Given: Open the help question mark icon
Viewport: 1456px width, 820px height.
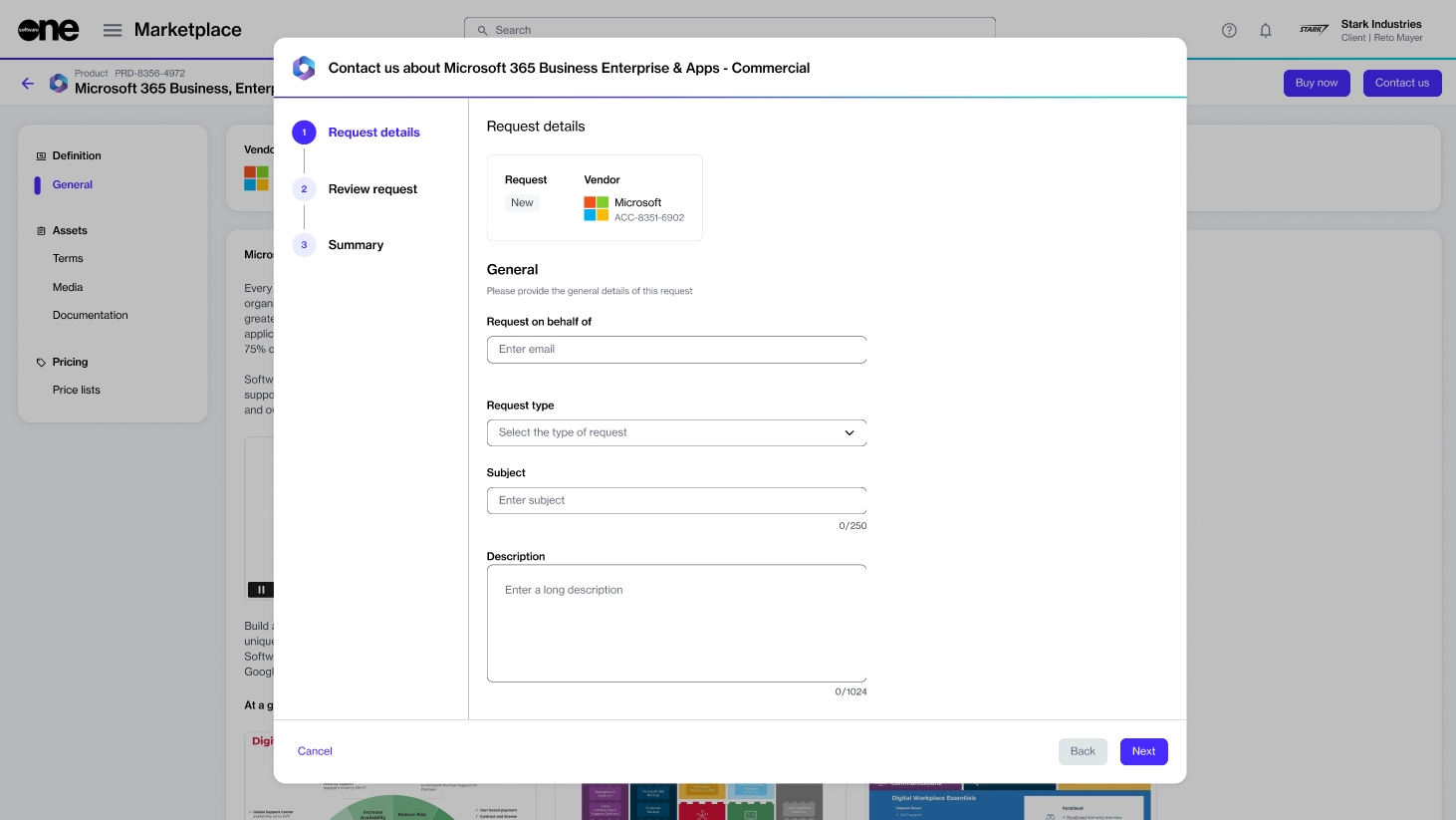Looking at the screenshot, I should [1229, 30].
